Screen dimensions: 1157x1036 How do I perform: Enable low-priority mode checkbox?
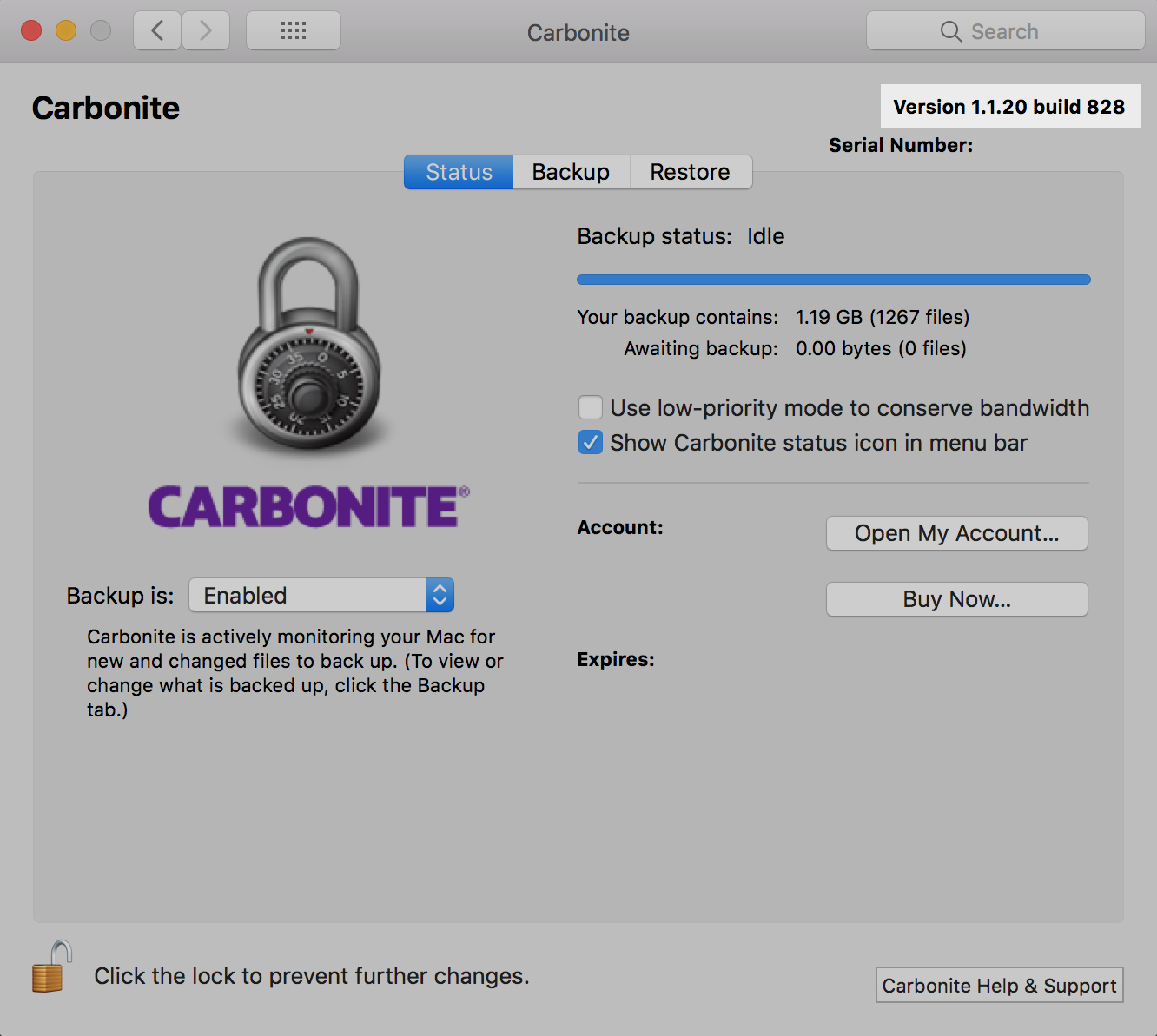pyautogui.click(x=591, y=408)
